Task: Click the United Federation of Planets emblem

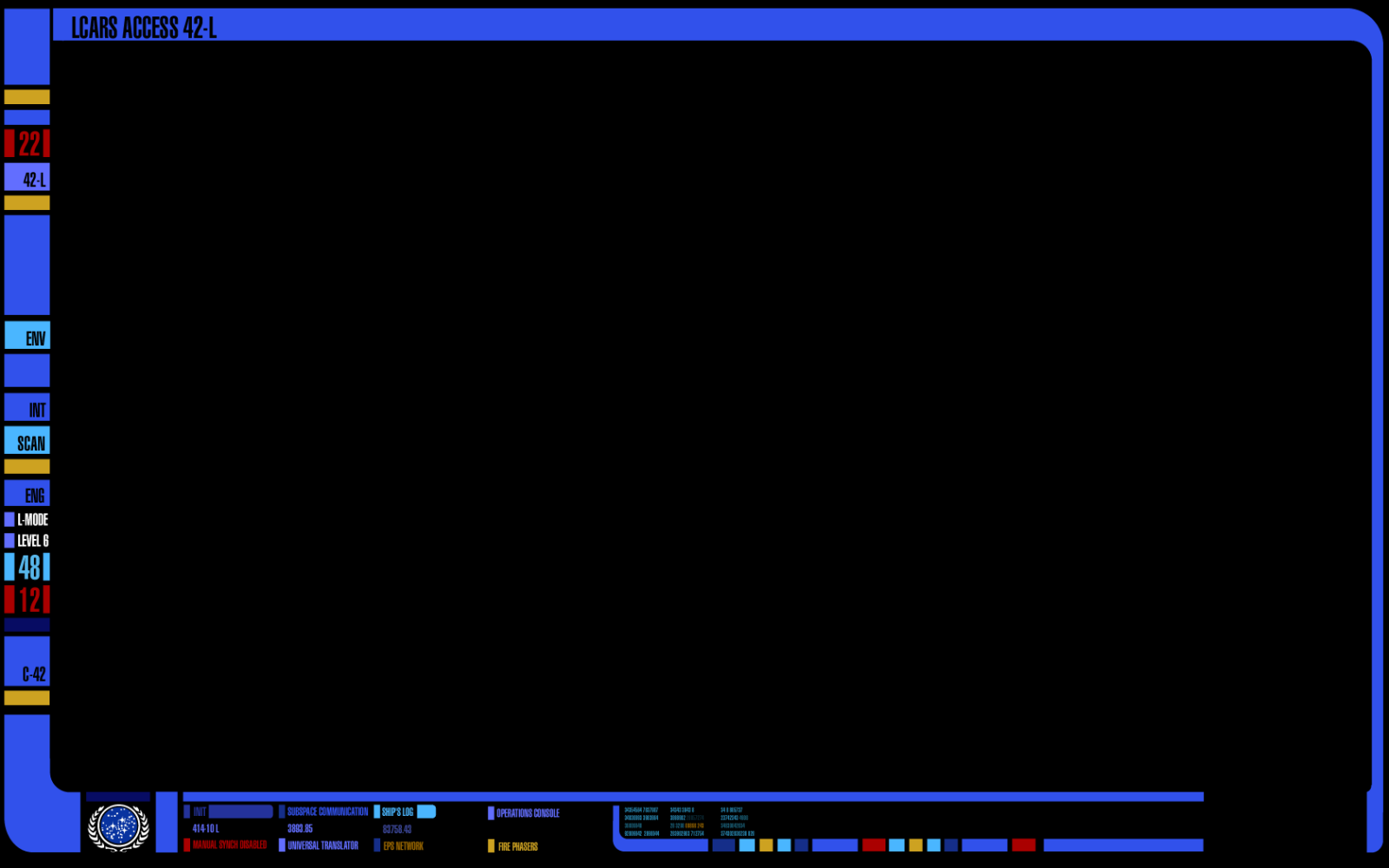Action: point(118,826)
